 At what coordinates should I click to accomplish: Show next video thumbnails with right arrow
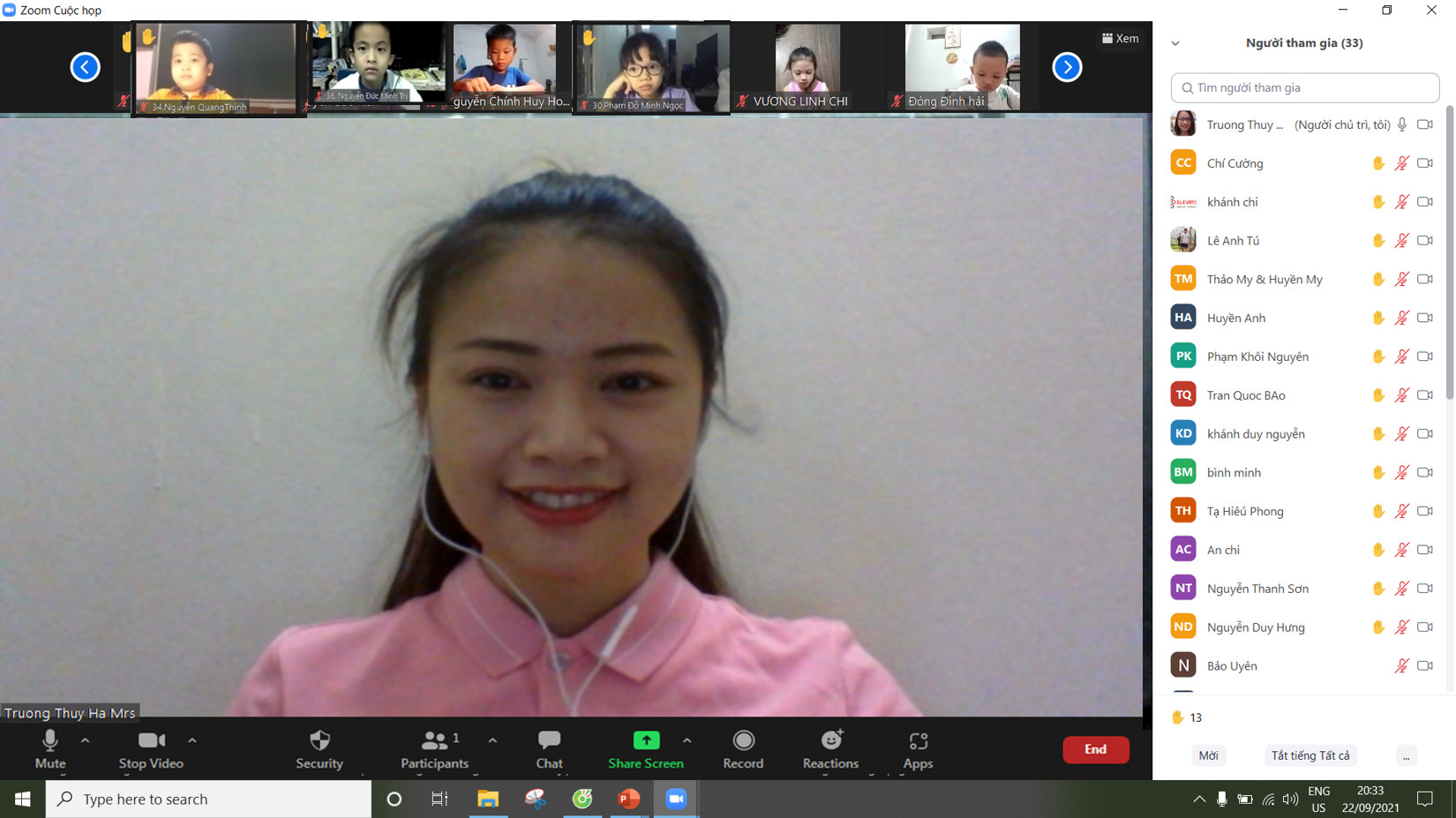coord(1067,67)
